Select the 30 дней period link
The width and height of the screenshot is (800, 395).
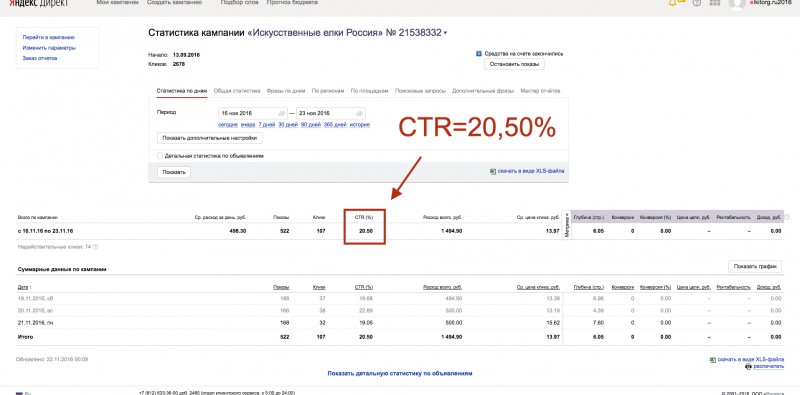coord(288,125)
